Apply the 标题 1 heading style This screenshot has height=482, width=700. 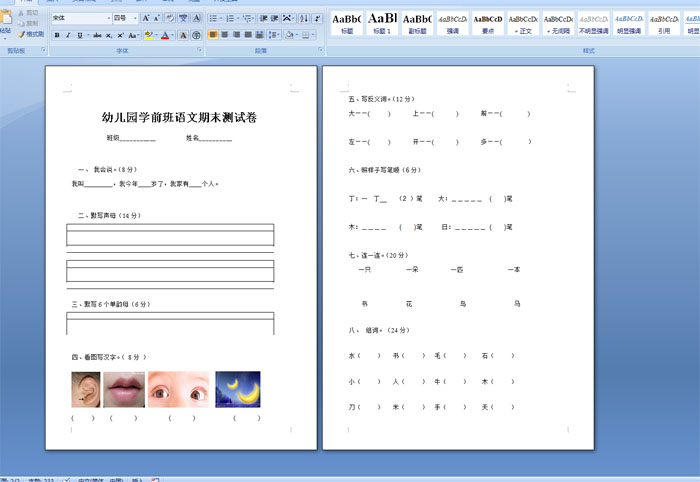(x=382, y=23)
